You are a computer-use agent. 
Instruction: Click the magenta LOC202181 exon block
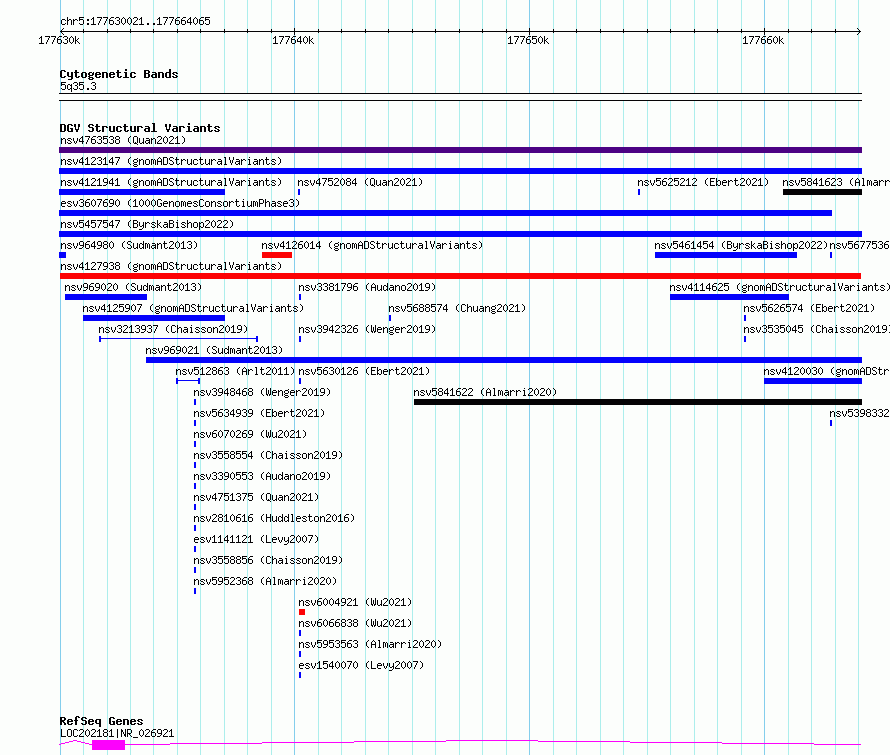[108, 745]
